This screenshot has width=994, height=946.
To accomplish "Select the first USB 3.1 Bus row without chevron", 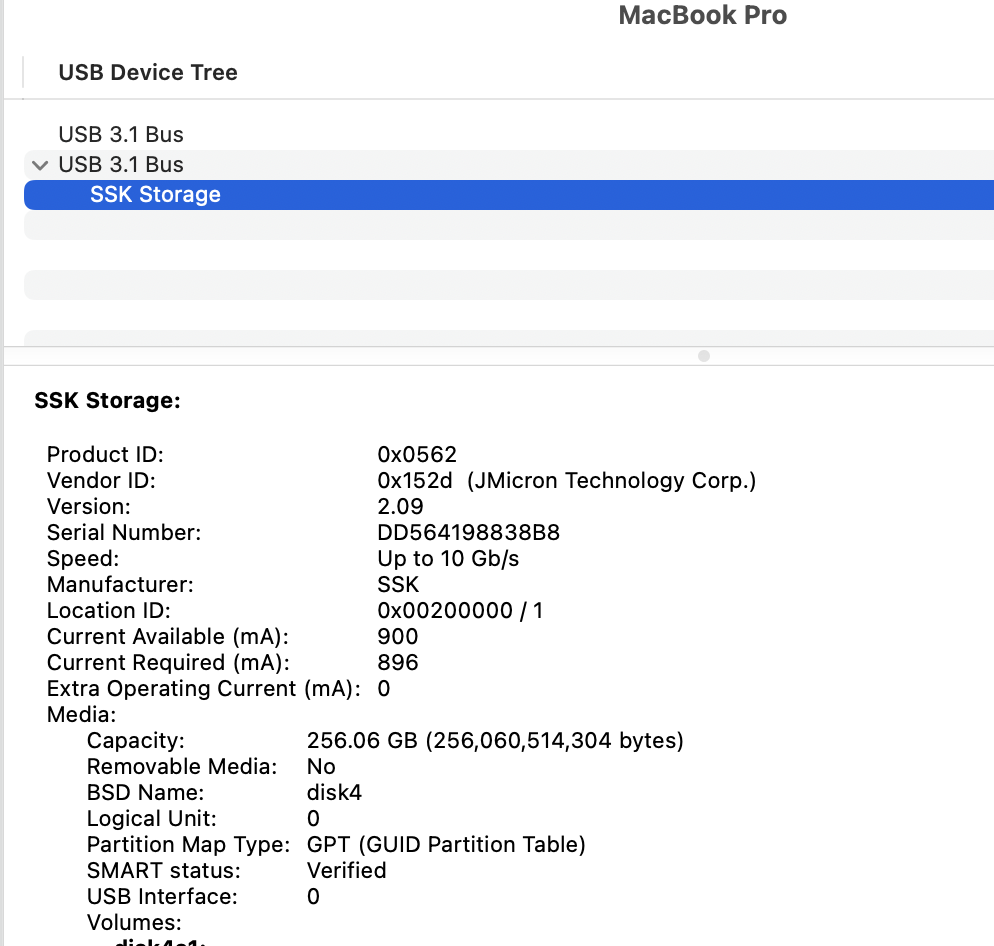I will pyautogui.click(x=509, y=134).
